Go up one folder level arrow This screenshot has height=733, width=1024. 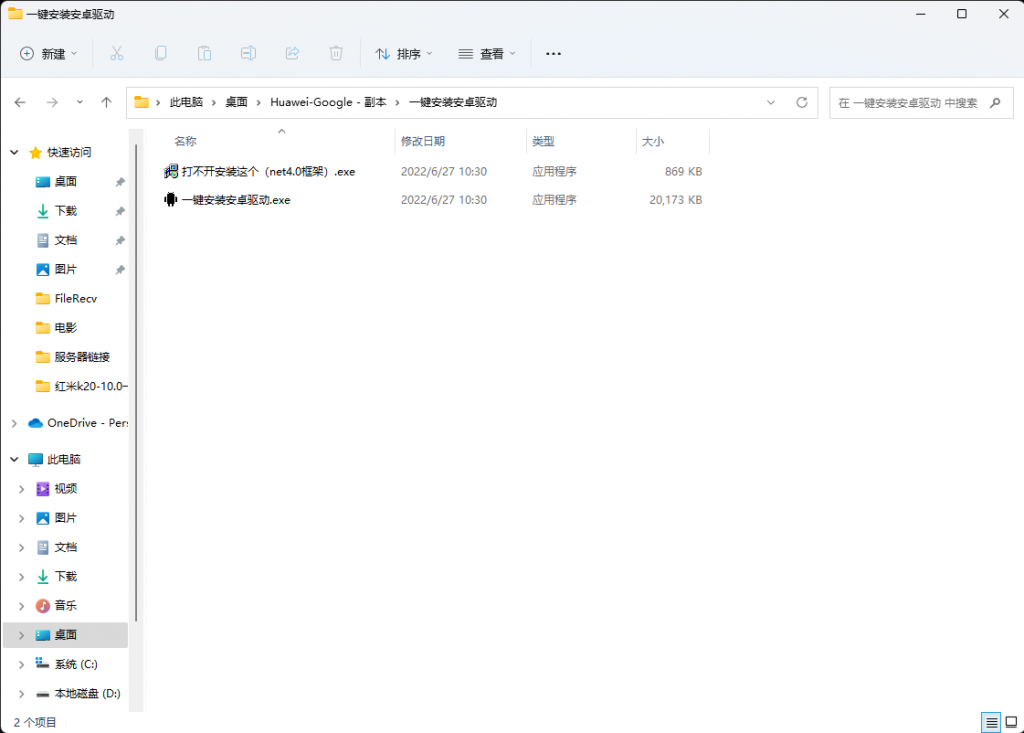click(x=106, y=103)
